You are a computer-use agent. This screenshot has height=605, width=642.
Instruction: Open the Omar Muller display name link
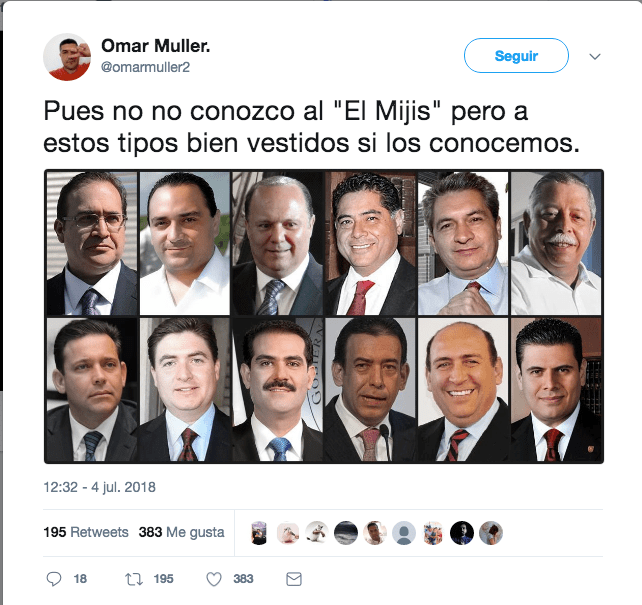point(156,45)
